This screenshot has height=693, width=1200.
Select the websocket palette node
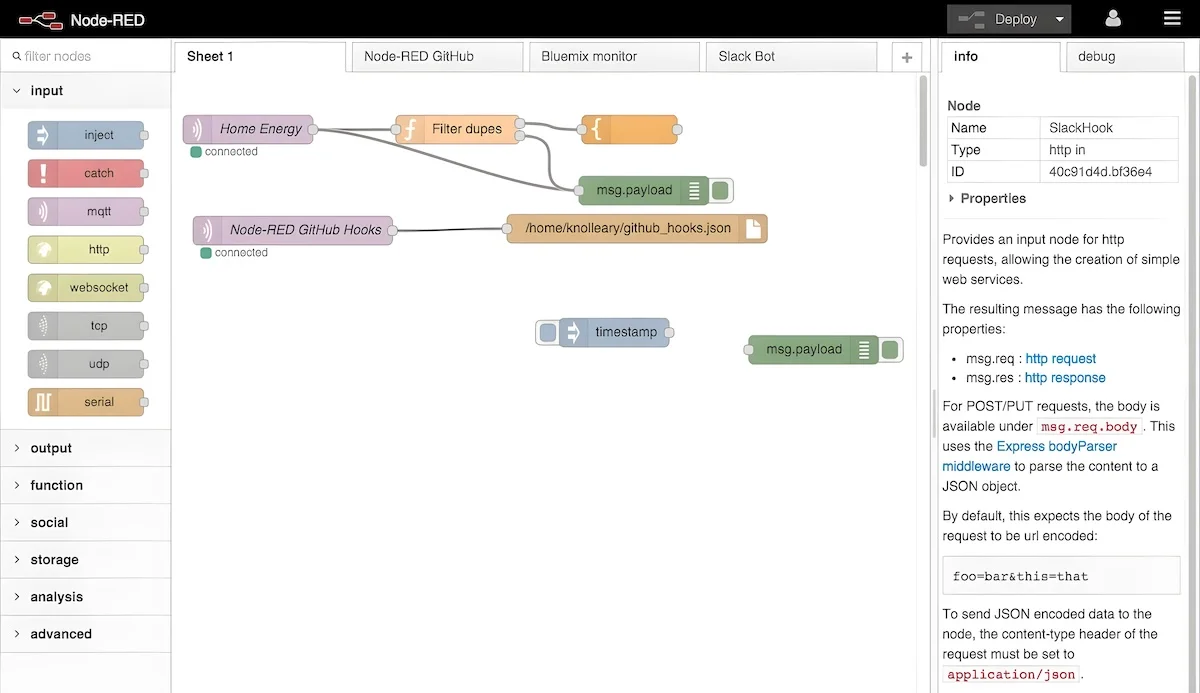pyautogui.click(x=86, y=287)
